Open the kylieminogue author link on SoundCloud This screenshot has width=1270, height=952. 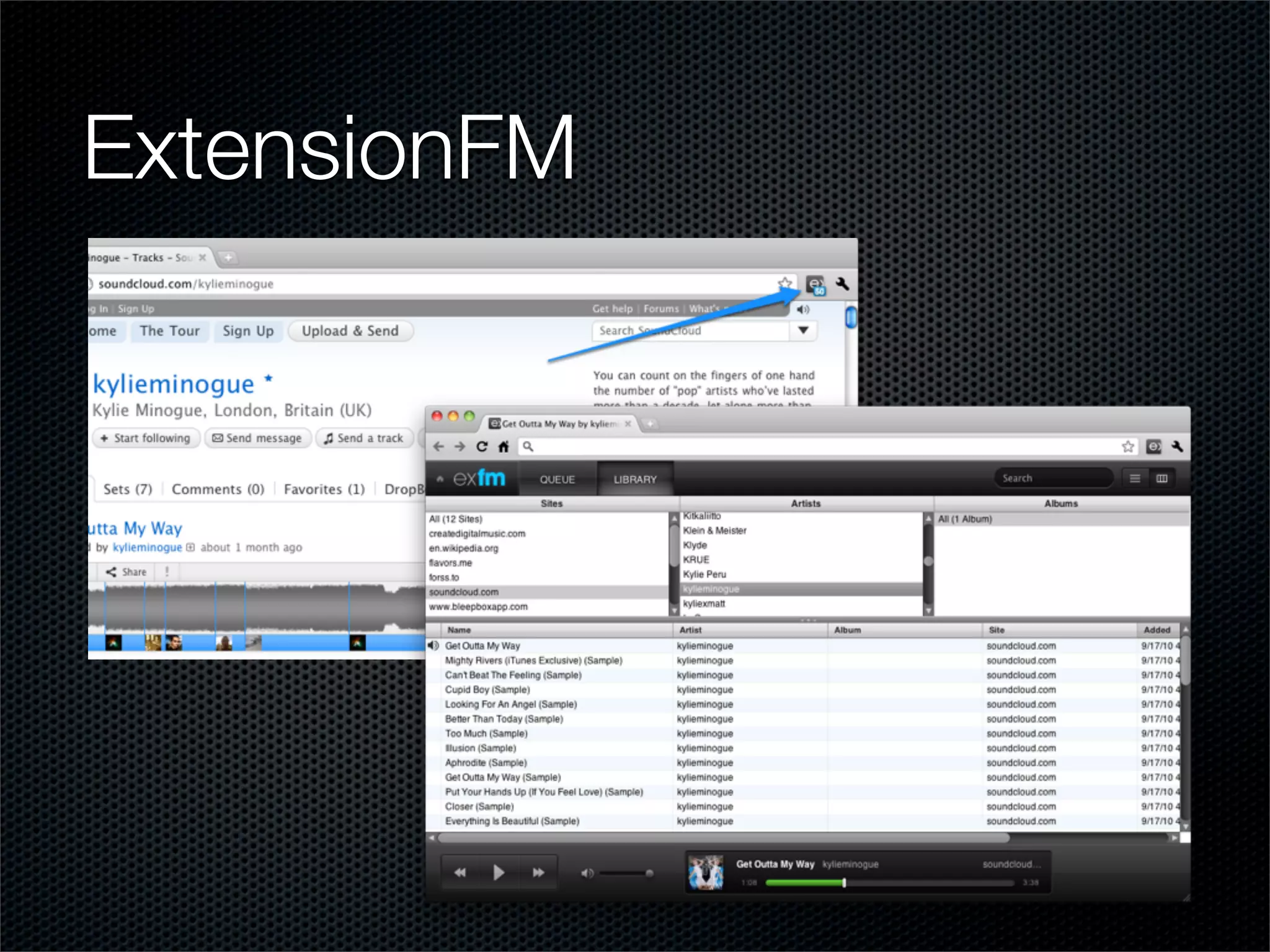tap(148, 547)
